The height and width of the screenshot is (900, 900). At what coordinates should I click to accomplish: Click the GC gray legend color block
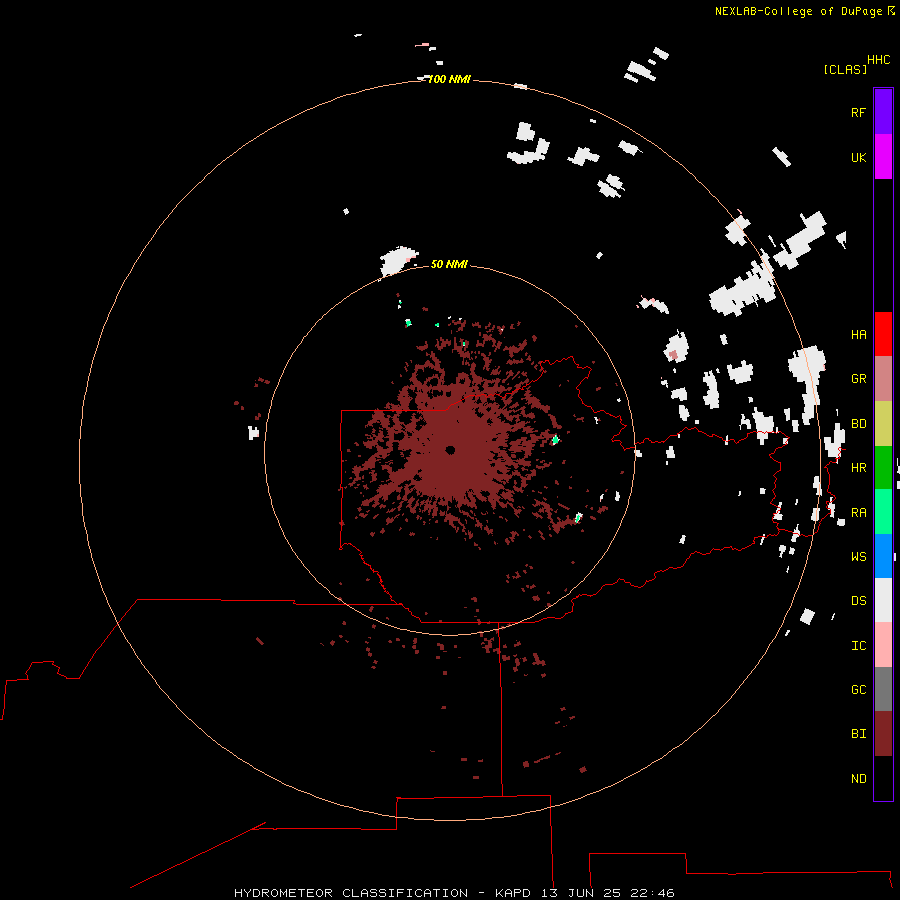[x=883, y=689]
